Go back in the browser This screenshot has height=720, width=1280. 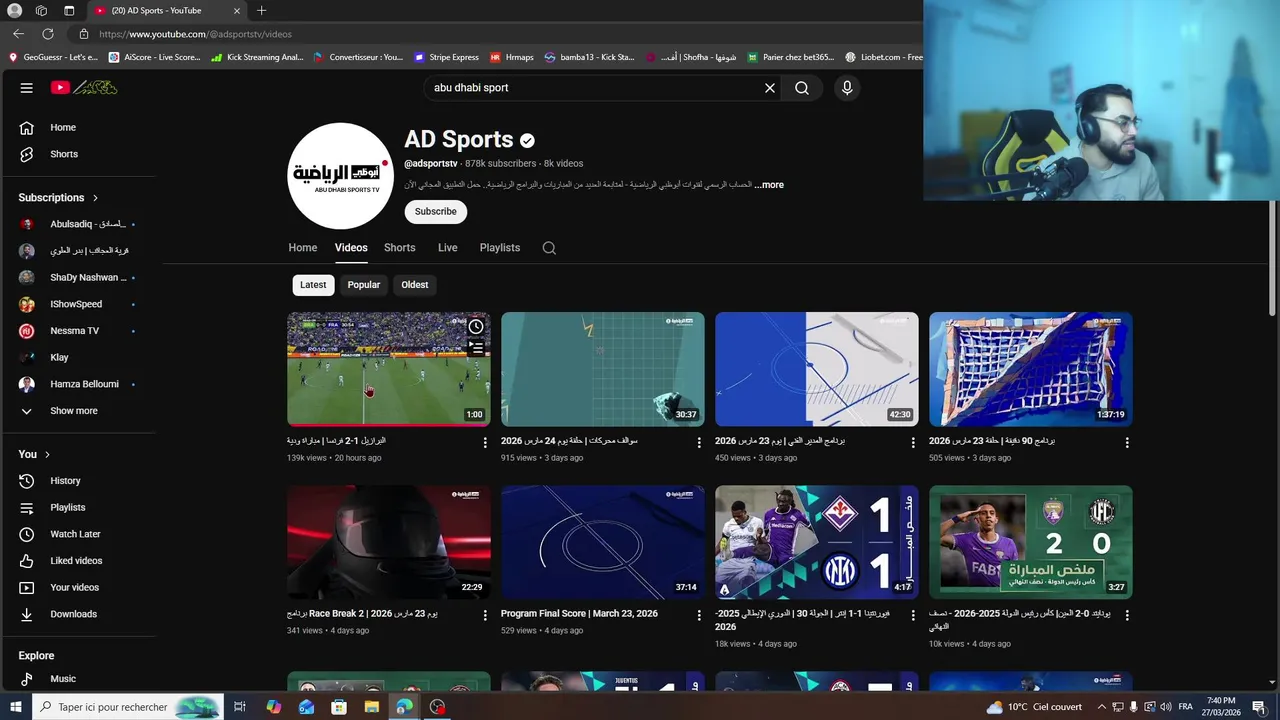18,34
